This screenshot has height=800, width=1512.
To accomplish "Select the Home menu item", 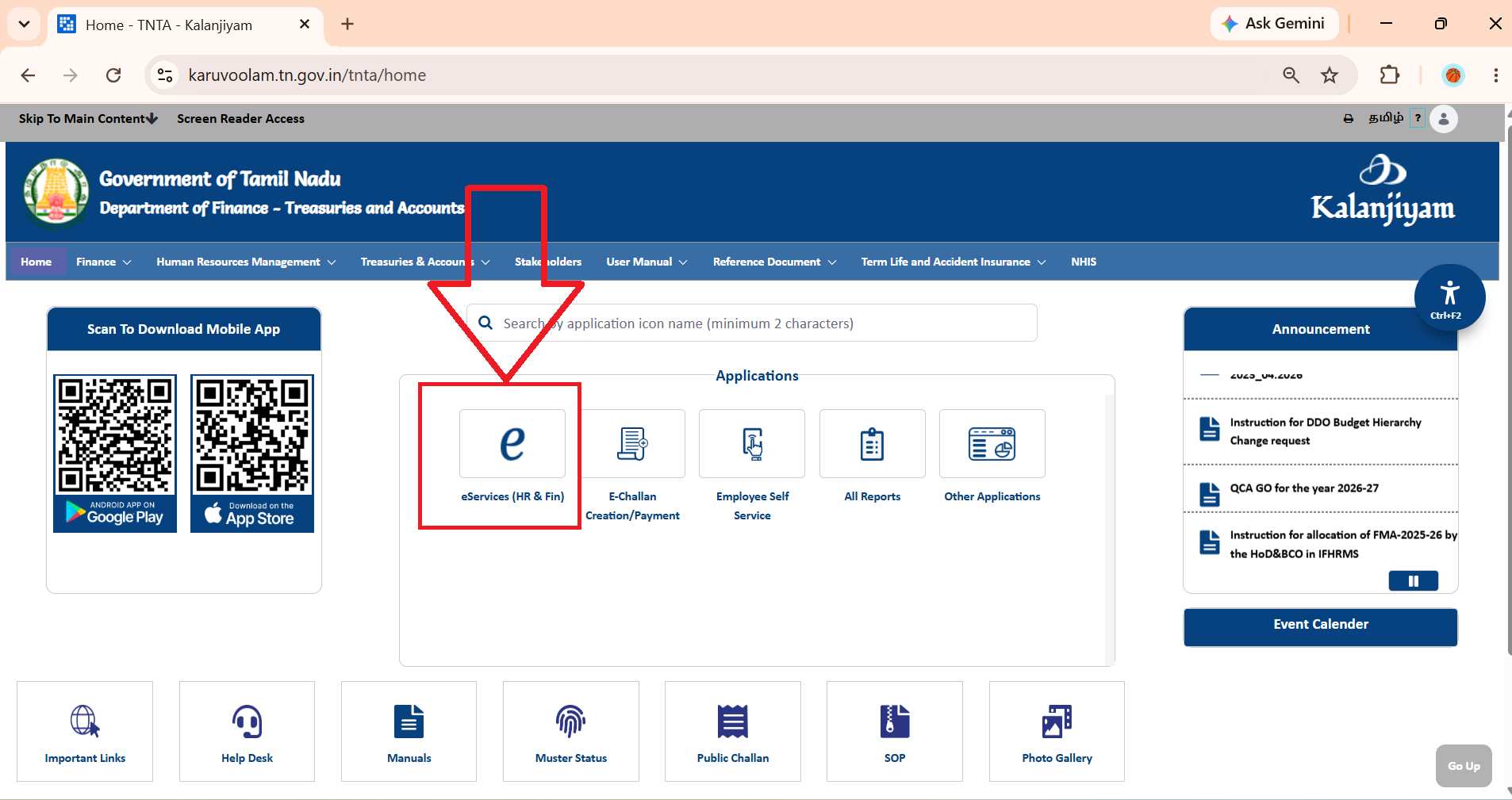I will click(36, 262).
